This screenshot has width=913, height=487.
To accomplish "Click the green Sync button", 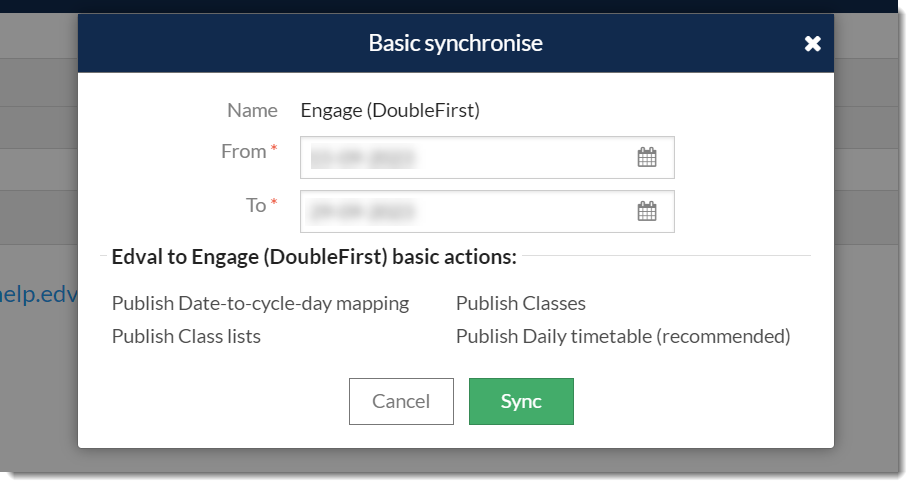I will tap(521, 401).
